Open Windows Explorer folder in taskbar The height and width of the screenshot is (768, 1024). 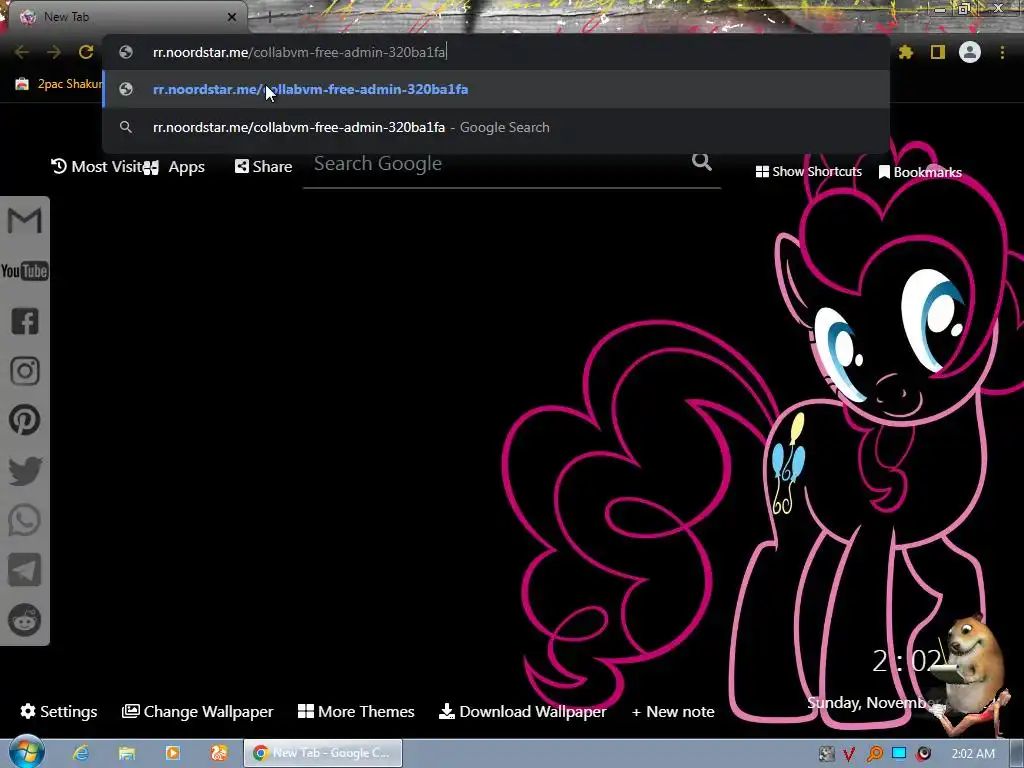pos(127,753)
